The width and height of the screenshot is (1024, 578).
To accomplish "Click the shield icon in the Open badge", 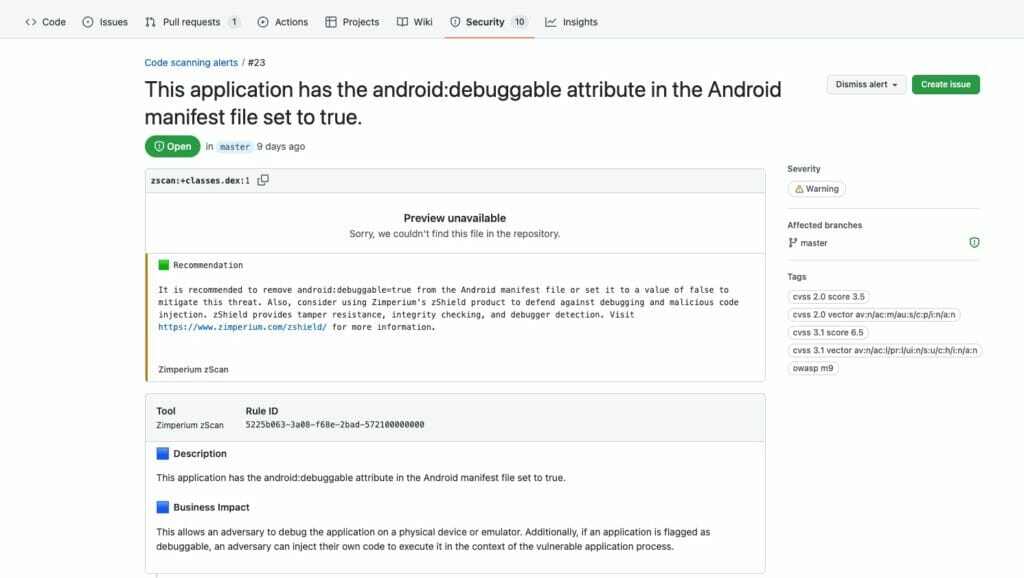I will [x=158, y=146].
